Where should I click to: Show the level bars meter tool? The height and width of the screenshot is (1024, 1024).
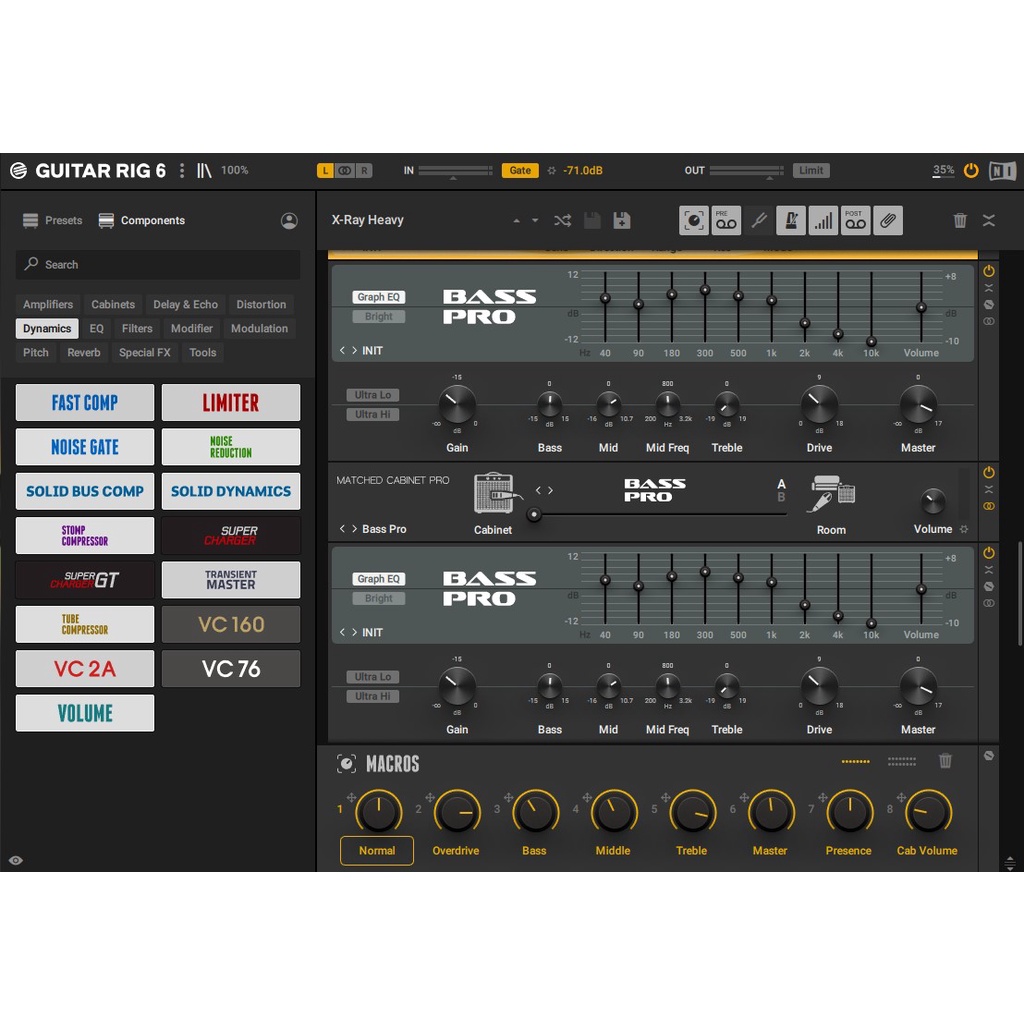coord(823,221)
